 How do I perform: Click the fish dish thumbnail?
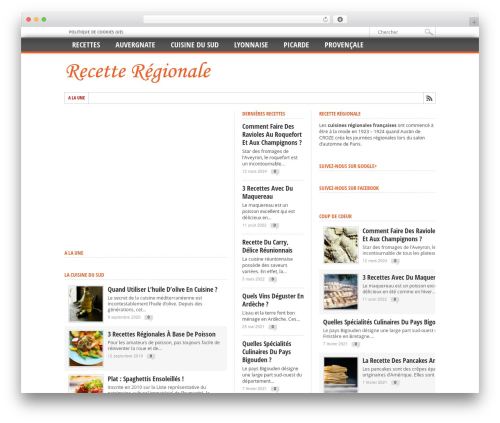[86, 348]
